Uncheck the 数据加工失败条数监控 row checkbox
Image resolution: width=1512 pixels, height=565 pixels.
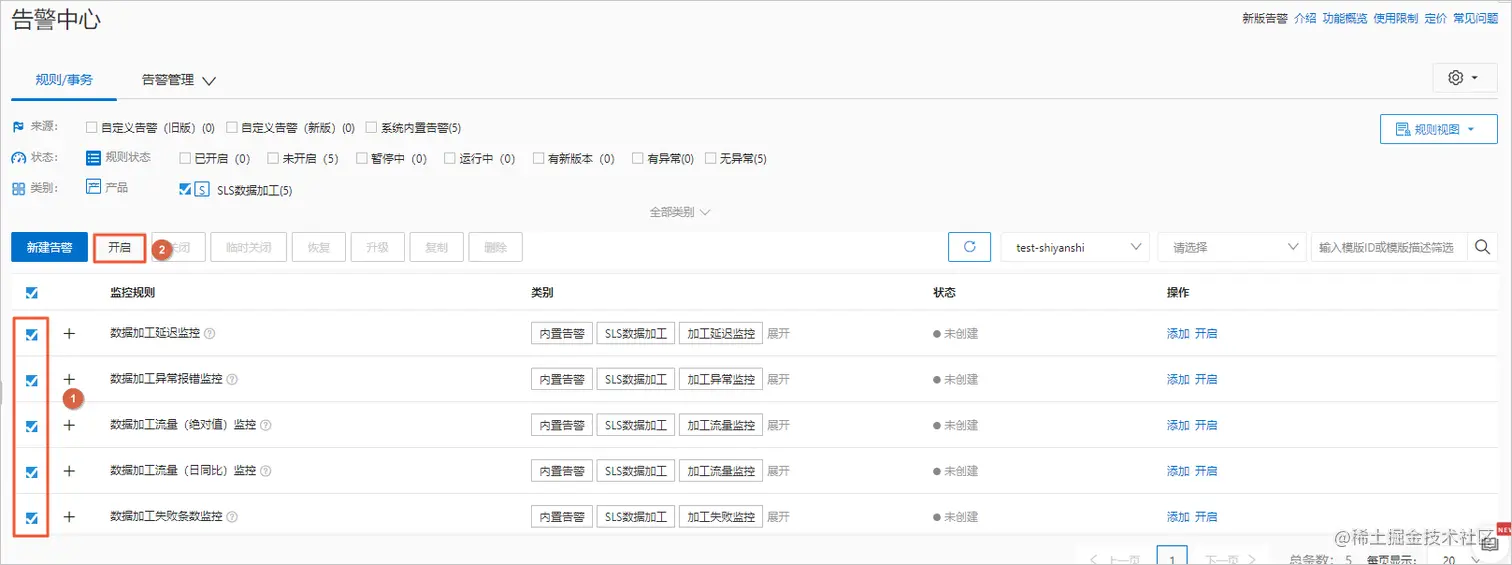point(31,518)
